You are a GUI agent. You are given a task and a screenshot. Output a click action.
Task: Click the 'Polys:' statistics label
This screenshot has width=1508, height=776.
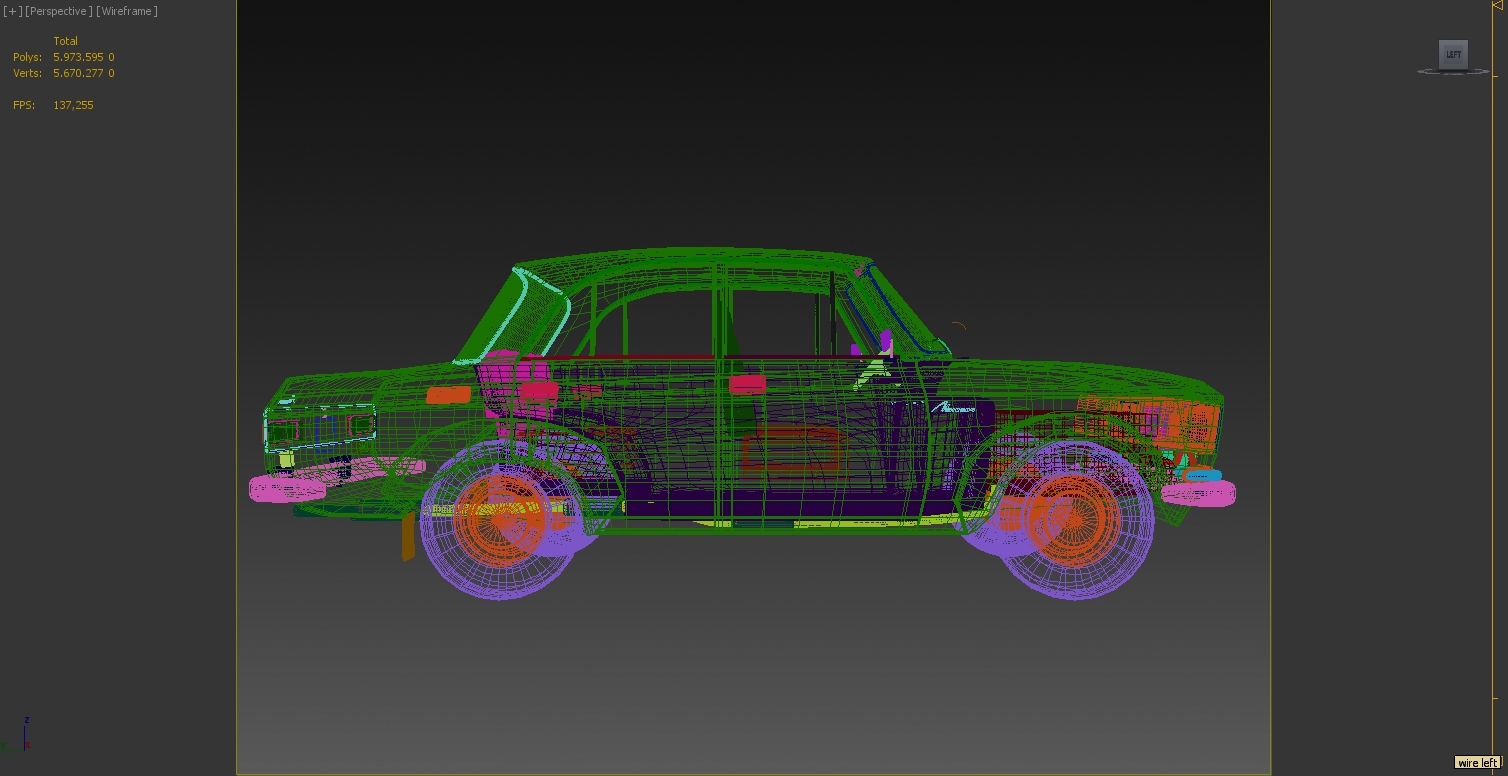[28, 57]
